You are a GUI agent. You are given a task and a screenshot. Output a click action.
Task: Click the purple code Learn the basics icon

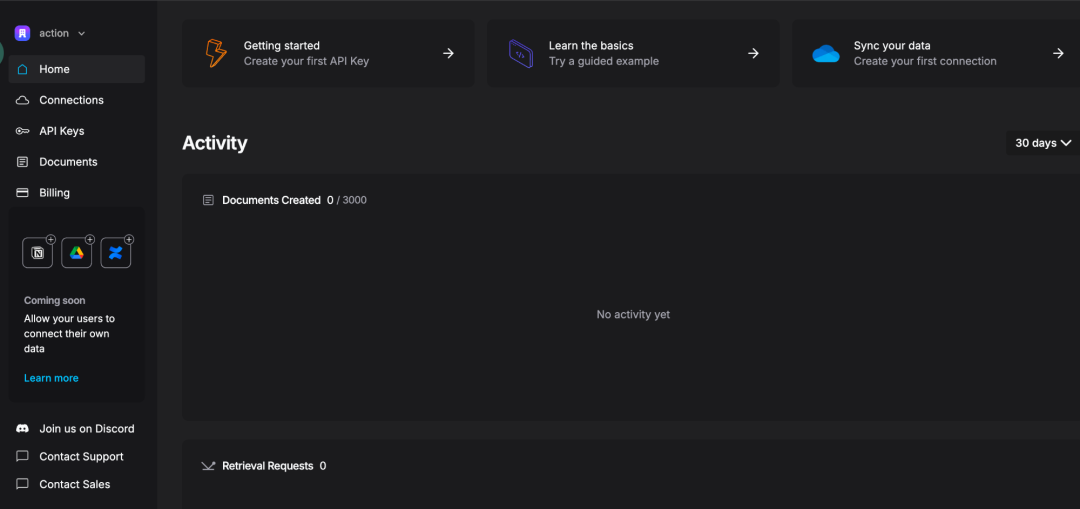(520, 53)
